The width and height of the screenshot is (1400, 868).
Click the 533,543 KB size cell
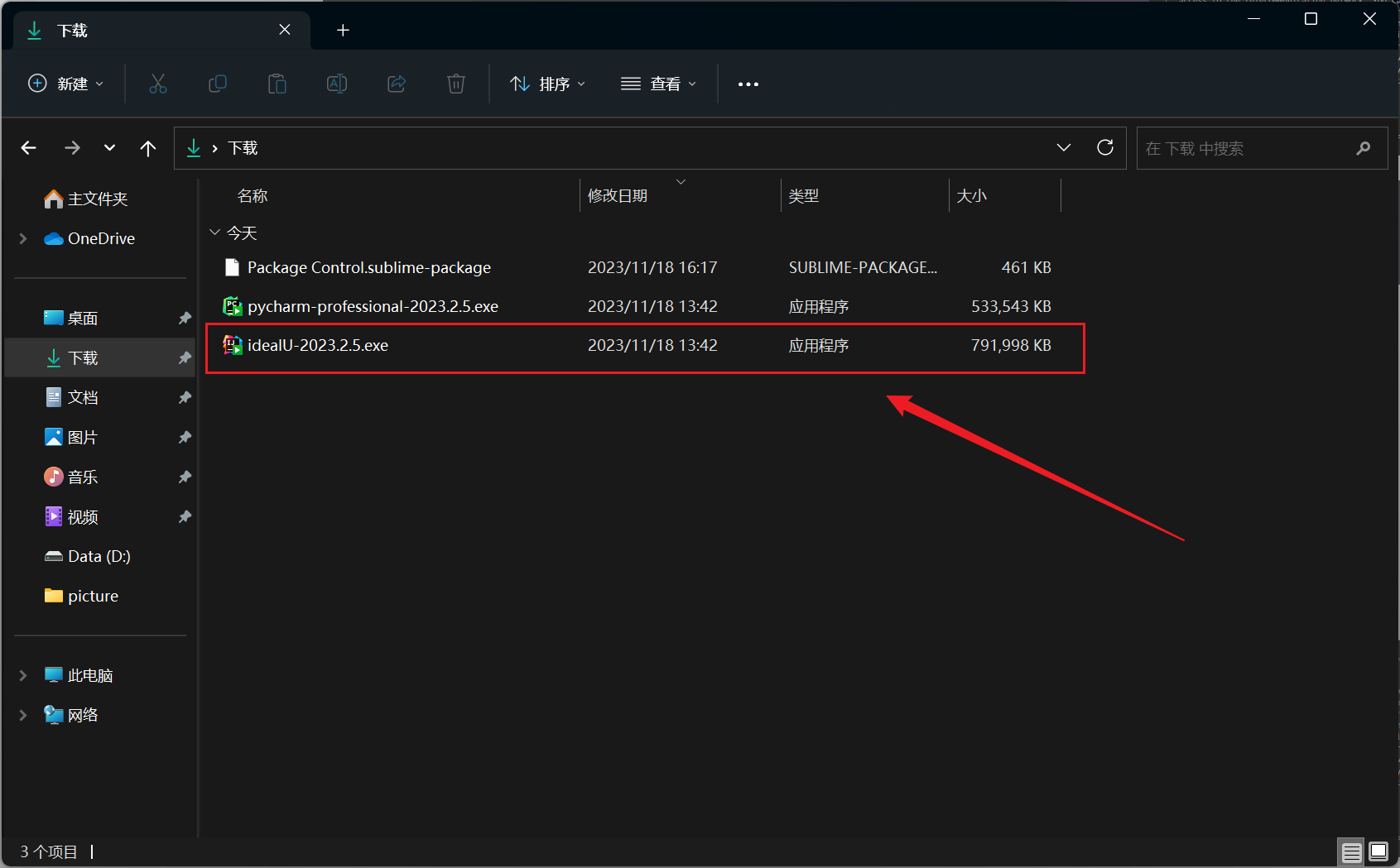(x=1011, y=306)
